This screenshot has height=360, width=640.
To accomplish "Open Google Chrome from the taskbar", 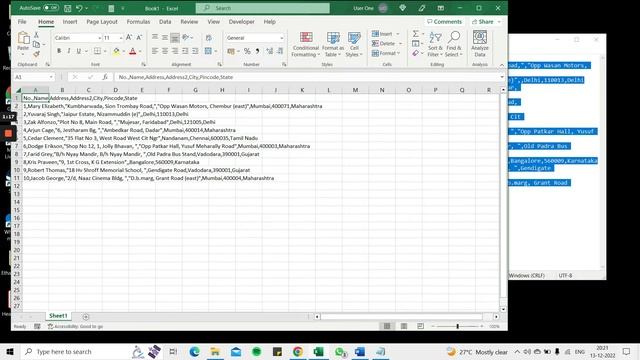I will (298, 351).
